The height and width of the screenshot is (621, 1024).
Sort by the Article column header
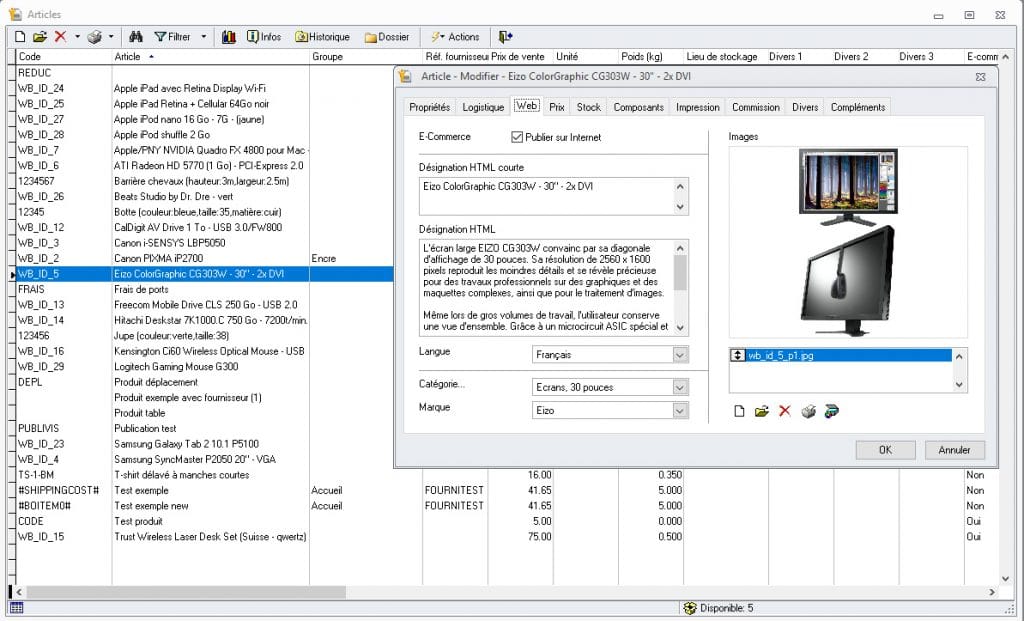(x=210, y=57)
